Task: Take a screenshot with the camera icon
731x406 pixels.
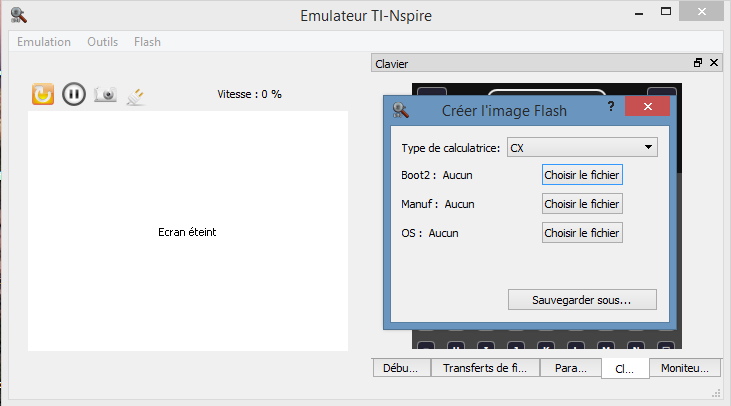Action: point(105,94)
